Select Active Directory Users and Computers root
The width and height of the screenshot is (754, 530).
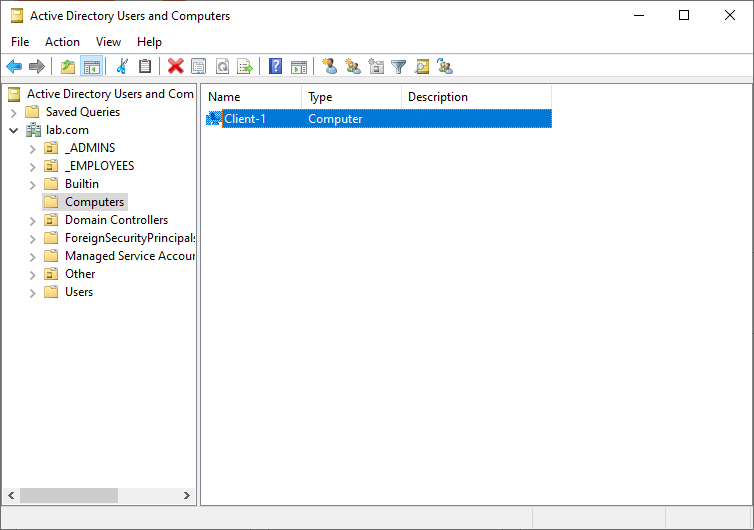(110, 94)
